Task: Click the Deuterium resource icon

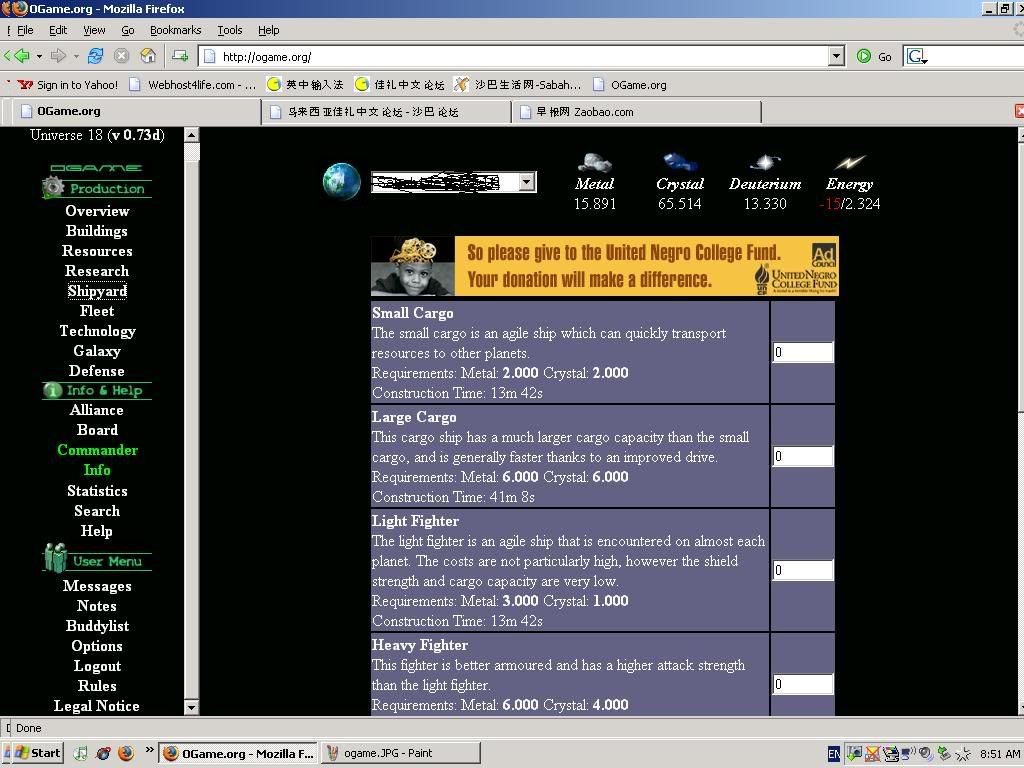Action: tap(765, 163)
